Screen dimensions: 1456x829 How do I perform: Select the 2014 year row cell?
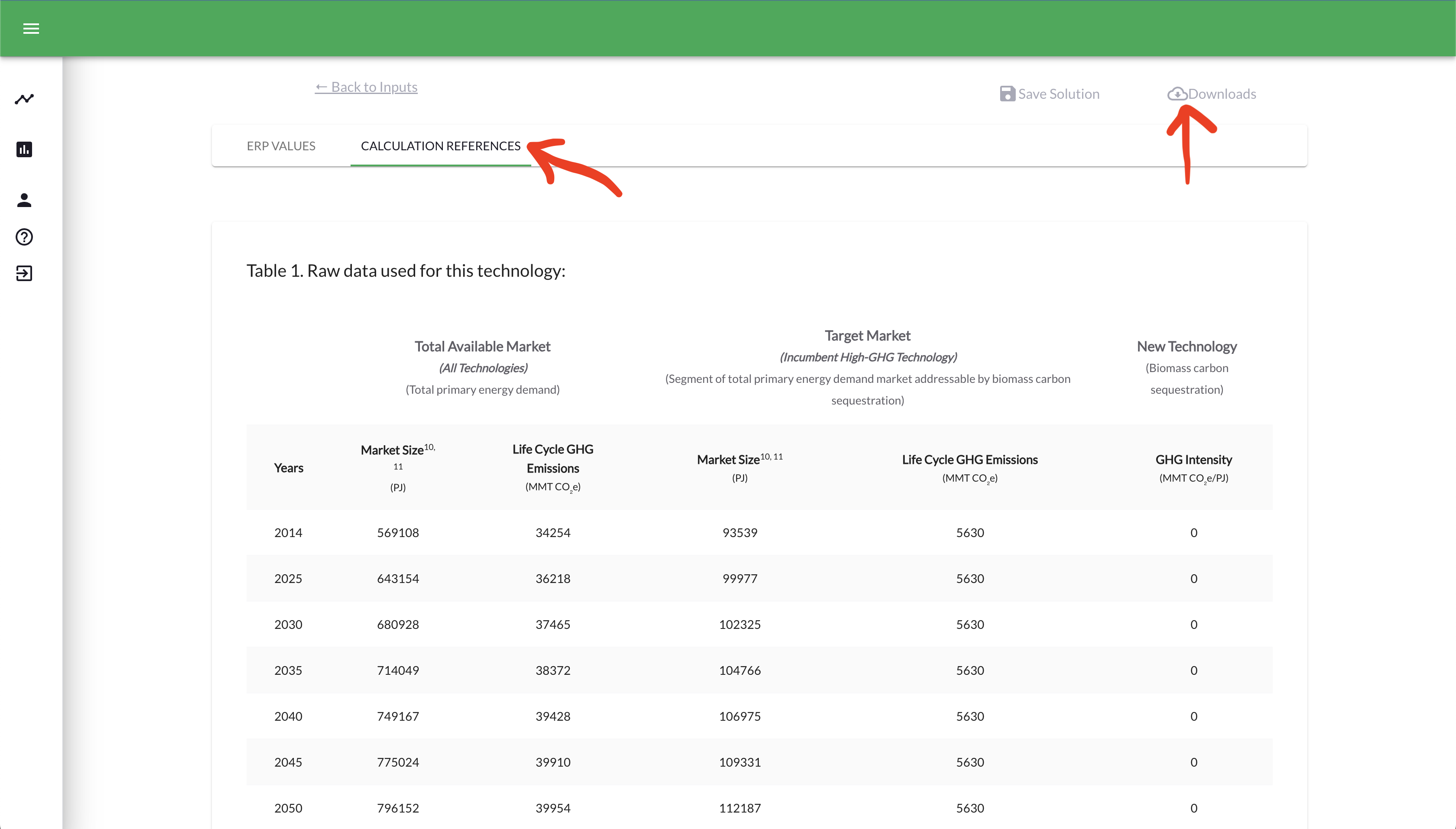(288, 532)
